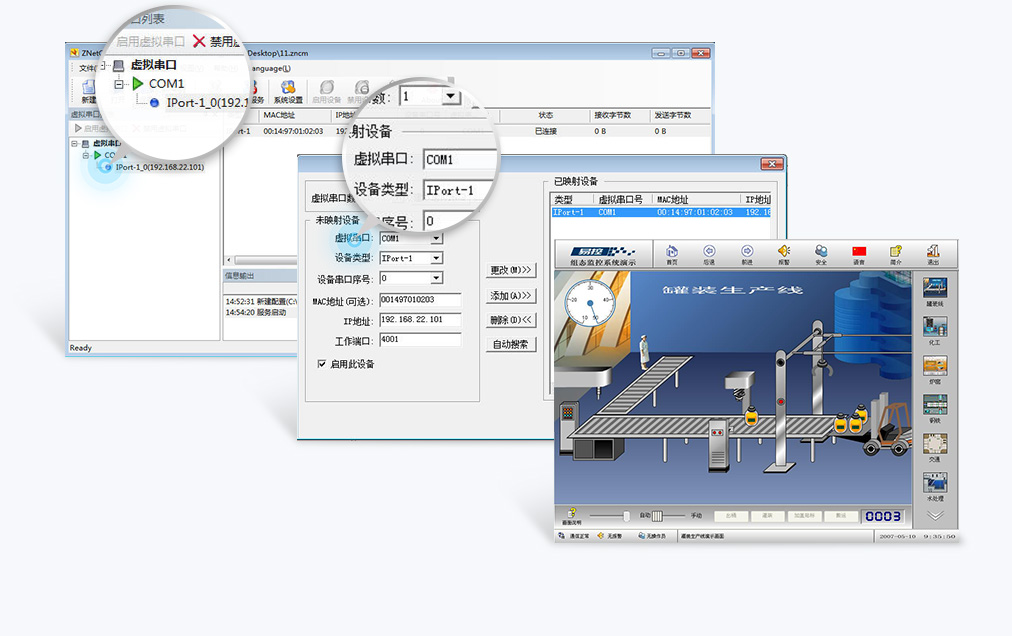The image size is (1012, 636).
Task: Click the speed slider handle beside help icon
Action: tap(626, 515)
